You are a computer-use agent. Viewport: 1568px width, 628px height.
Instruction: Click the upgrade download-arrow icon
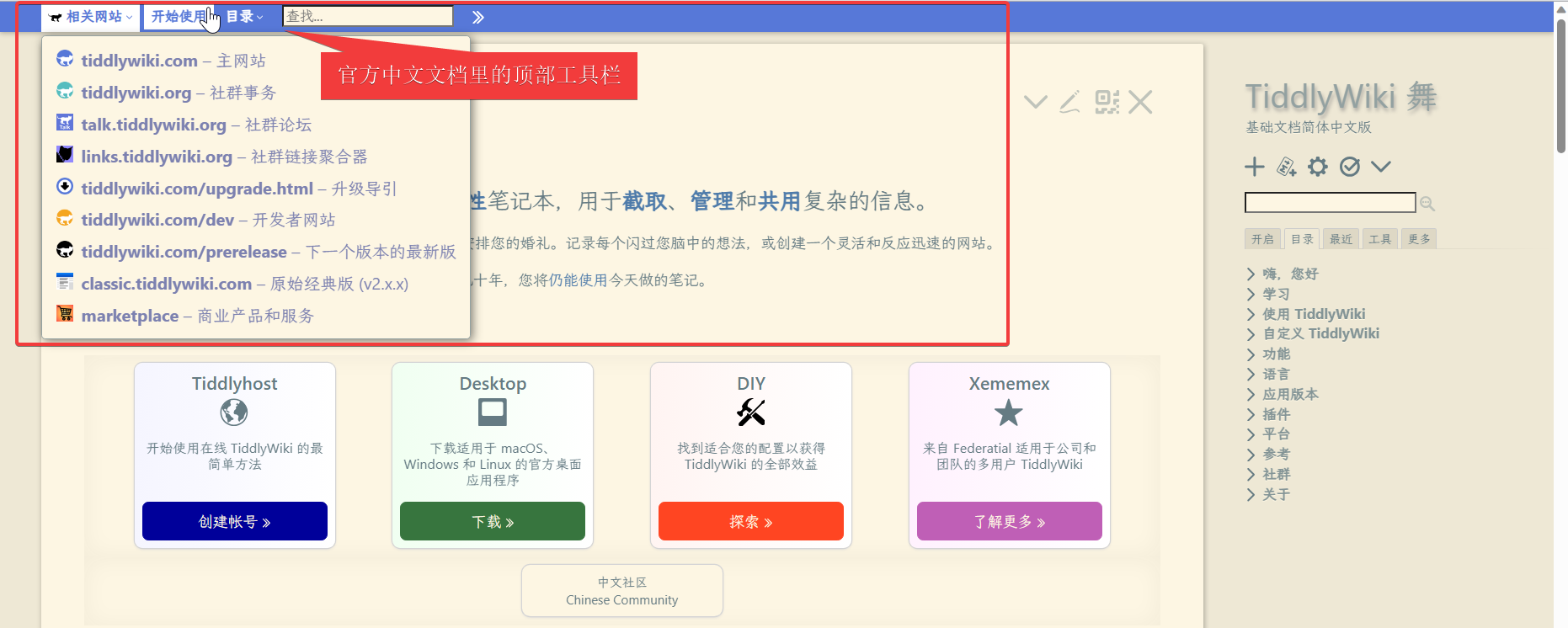(65, 186)
